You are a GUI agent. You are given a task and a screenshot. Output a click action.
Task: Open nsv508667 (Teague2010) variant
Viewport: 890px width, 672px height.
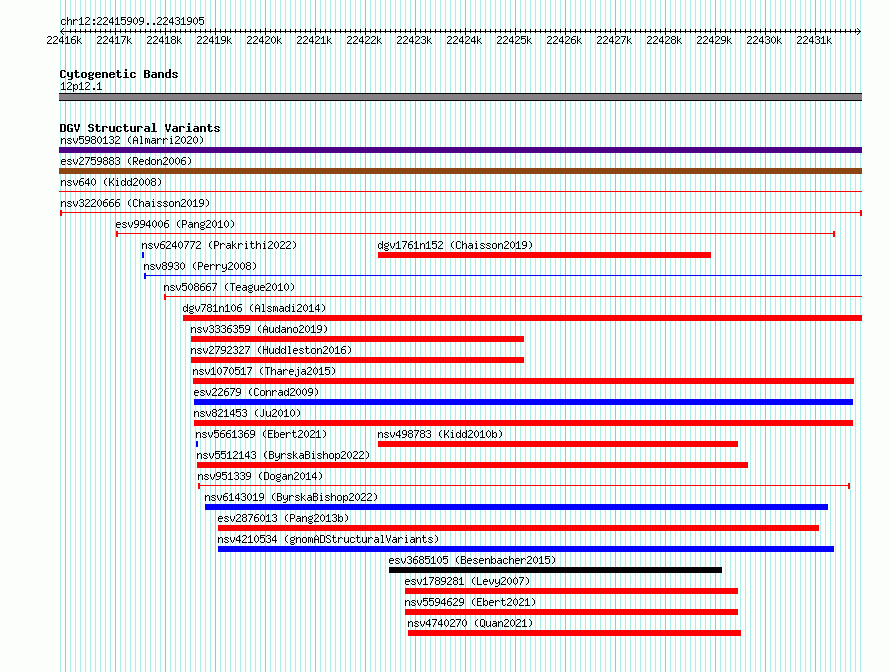pos(229,287)
